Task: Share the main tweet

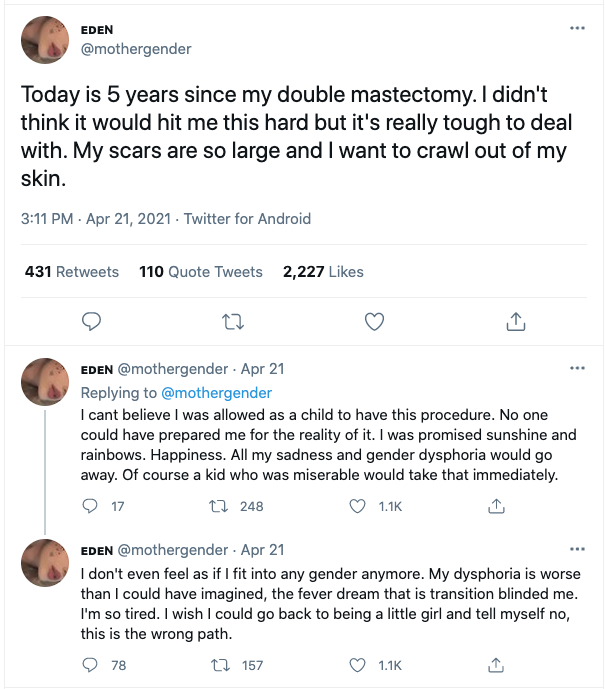Action: (x=515, y=321)
